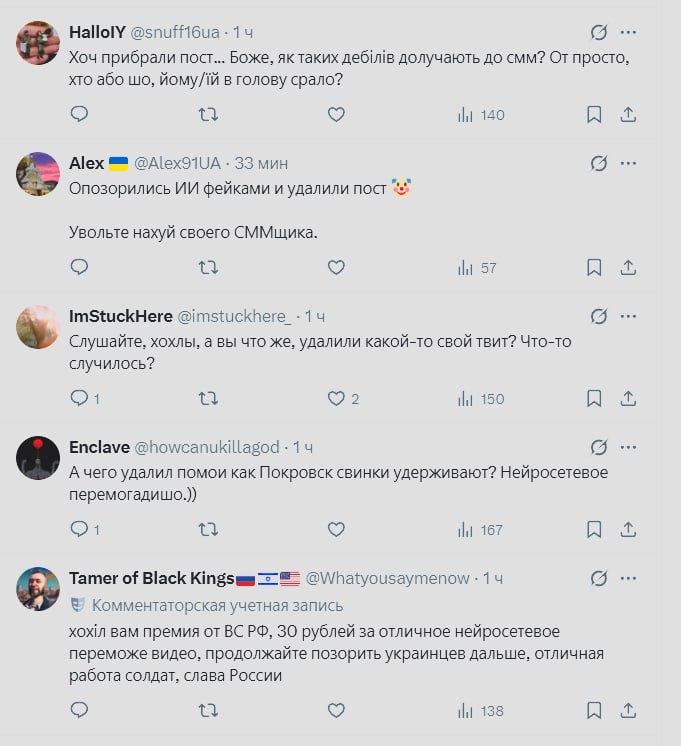
Task: Open more options for HalloIY tweet
Action: tap(628, 31)
